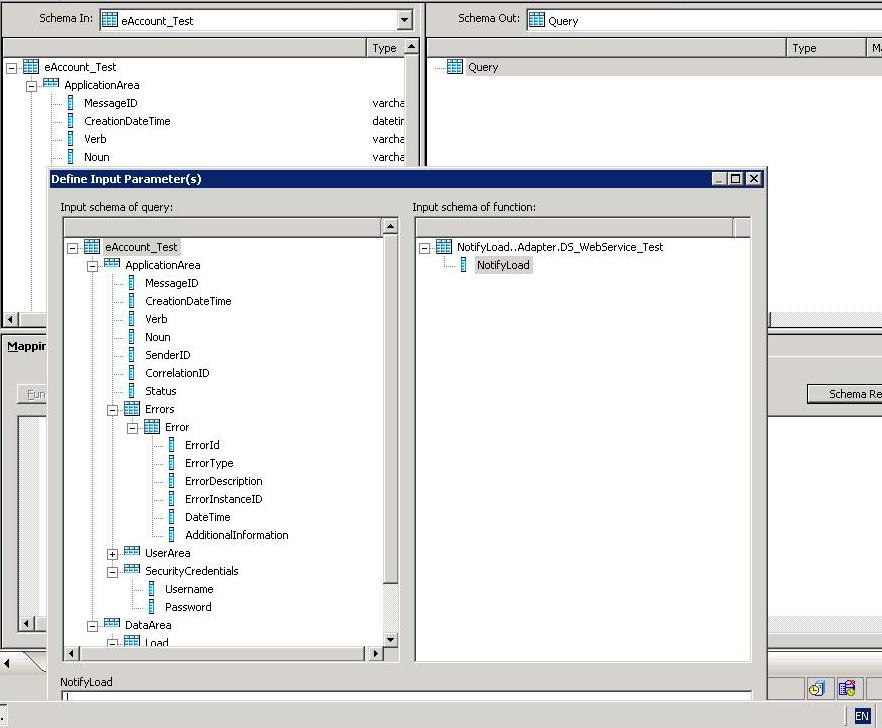Open the Schema In dropdown list
This screenshot has height=728, width=882.
[x=404, y=20]
